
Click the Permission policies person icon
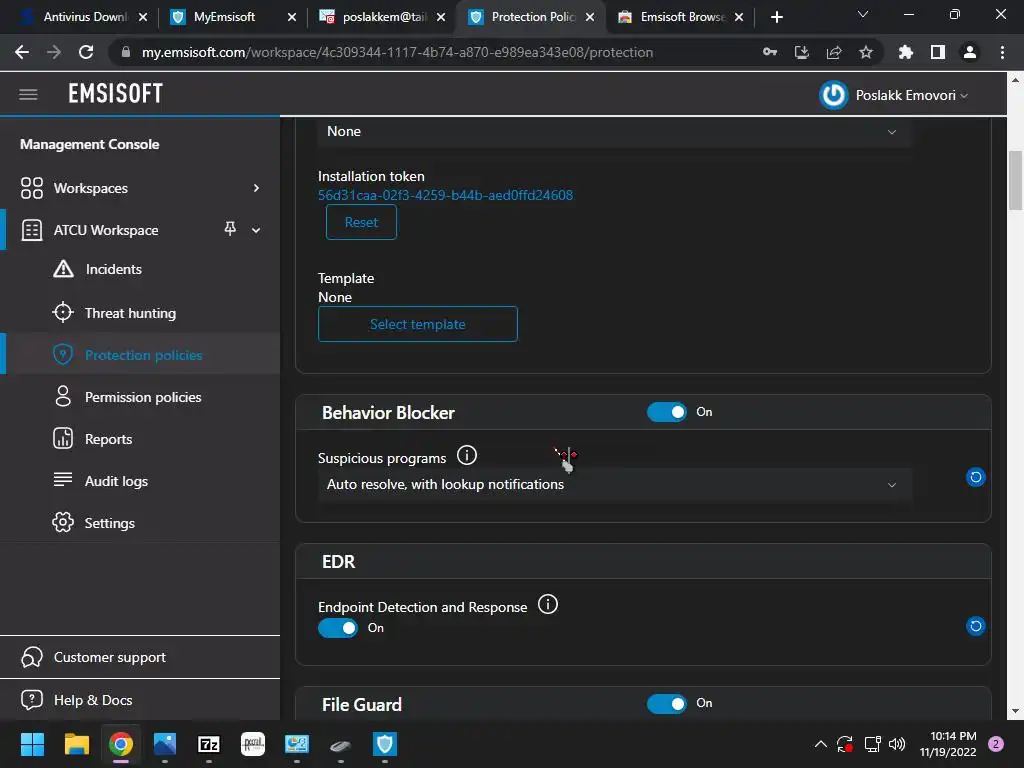click(x=63, y=396)
